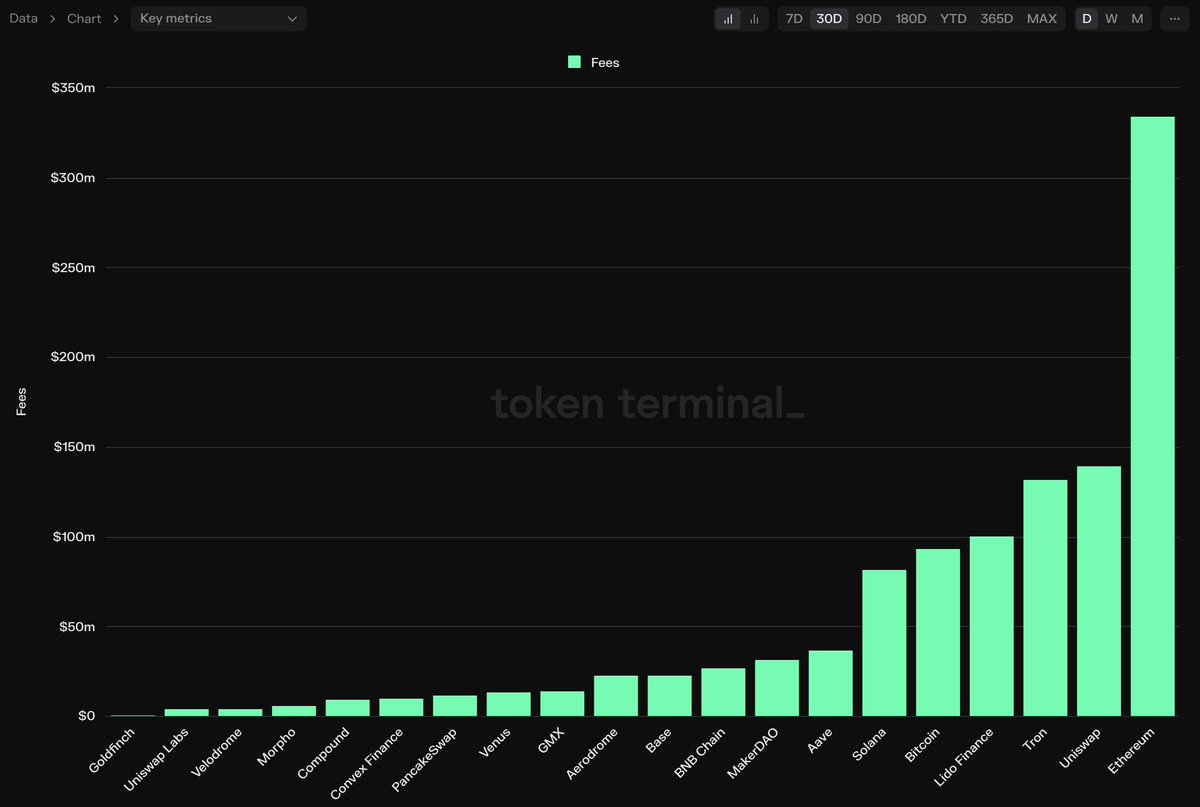The width and height of the screenshot is (1200, 807).
Task: Keep daily granularity by clicking D
Action: coord(1086,18)
